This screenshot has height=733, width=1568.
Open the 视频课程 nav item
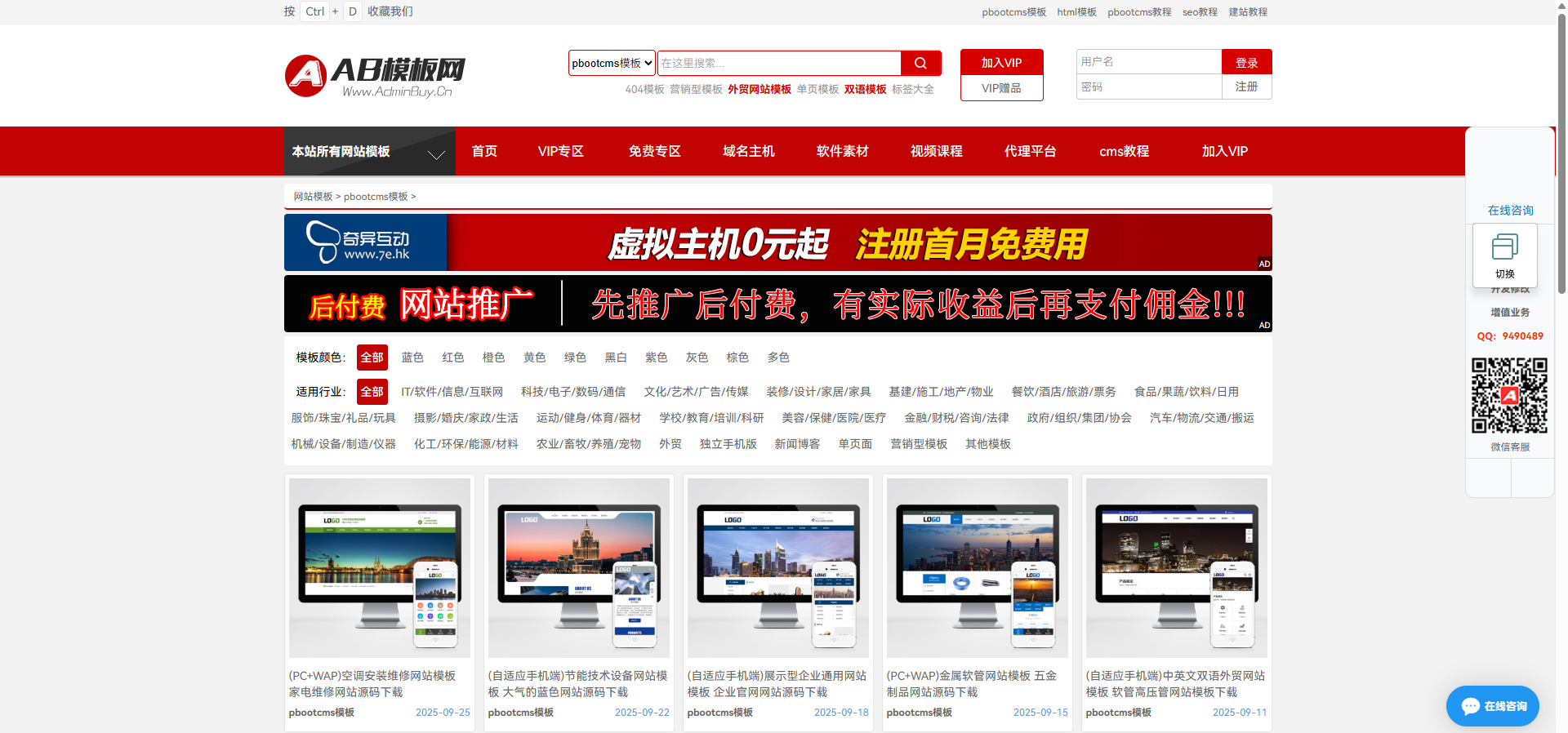tap(936, 151)
